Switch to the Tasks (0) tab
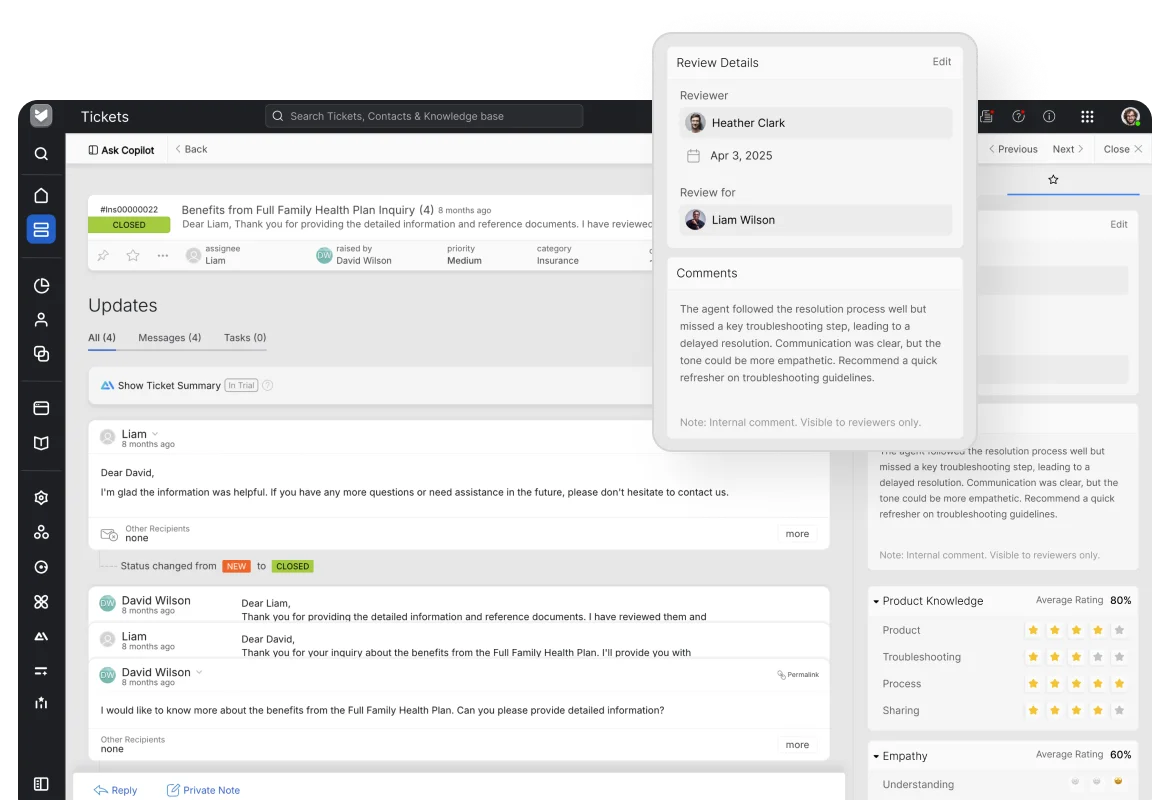 click(245, 337)
